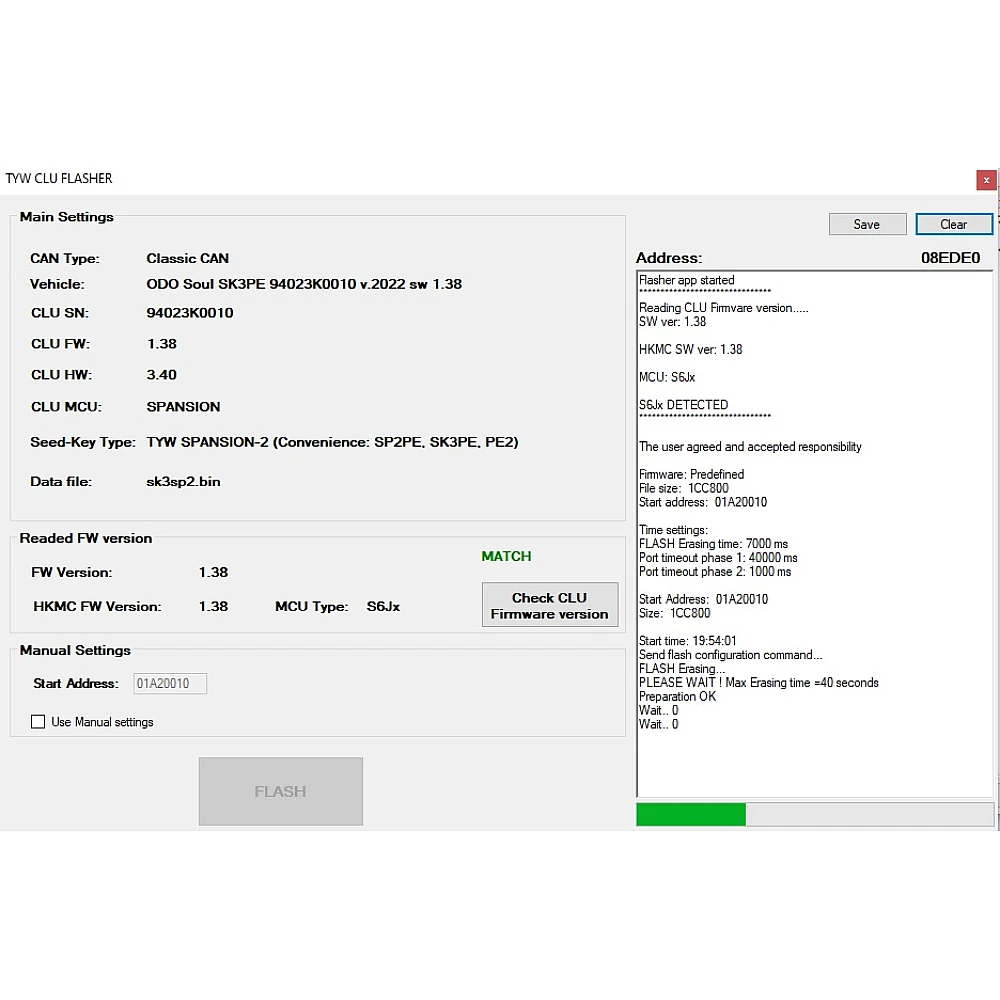Clear the log output

[953, 224]
